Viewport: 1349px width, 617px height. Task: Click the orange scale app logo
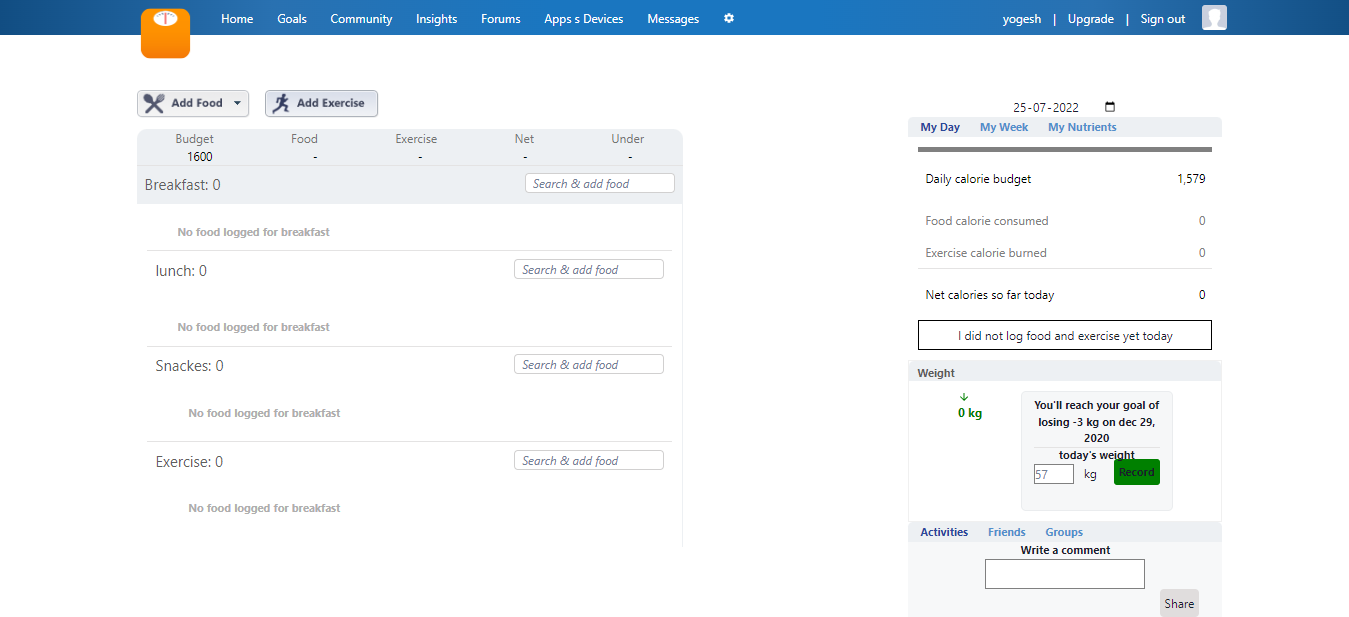pyautogui.click(x=165, y=33)
